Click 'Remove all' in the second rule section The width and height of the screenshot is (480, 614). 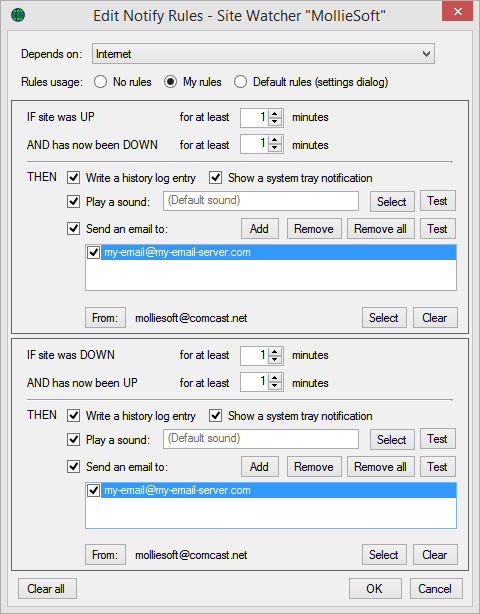pos(381,467)
